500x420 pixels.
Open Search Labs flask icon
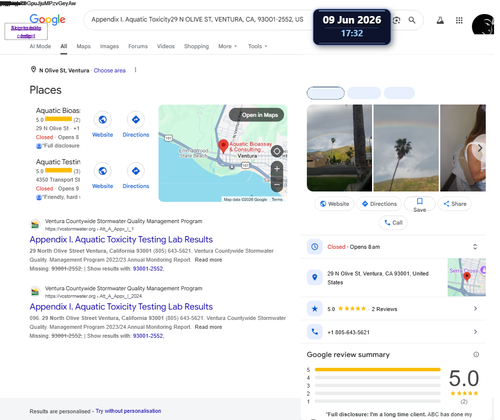tap(440, 20)
